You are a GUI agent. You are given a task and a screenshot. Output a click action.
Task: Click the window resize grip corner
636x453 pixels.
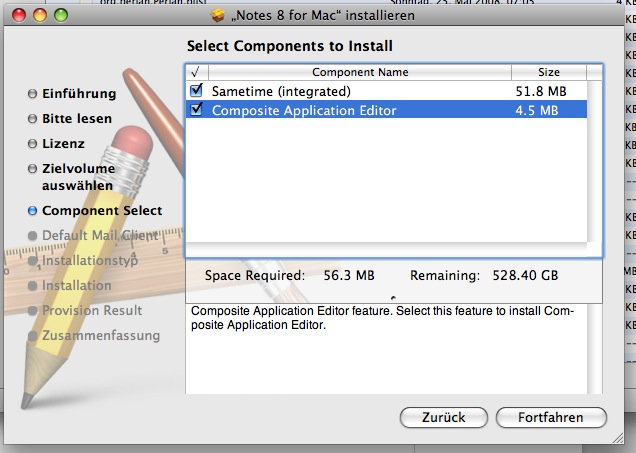coord(617,438)
